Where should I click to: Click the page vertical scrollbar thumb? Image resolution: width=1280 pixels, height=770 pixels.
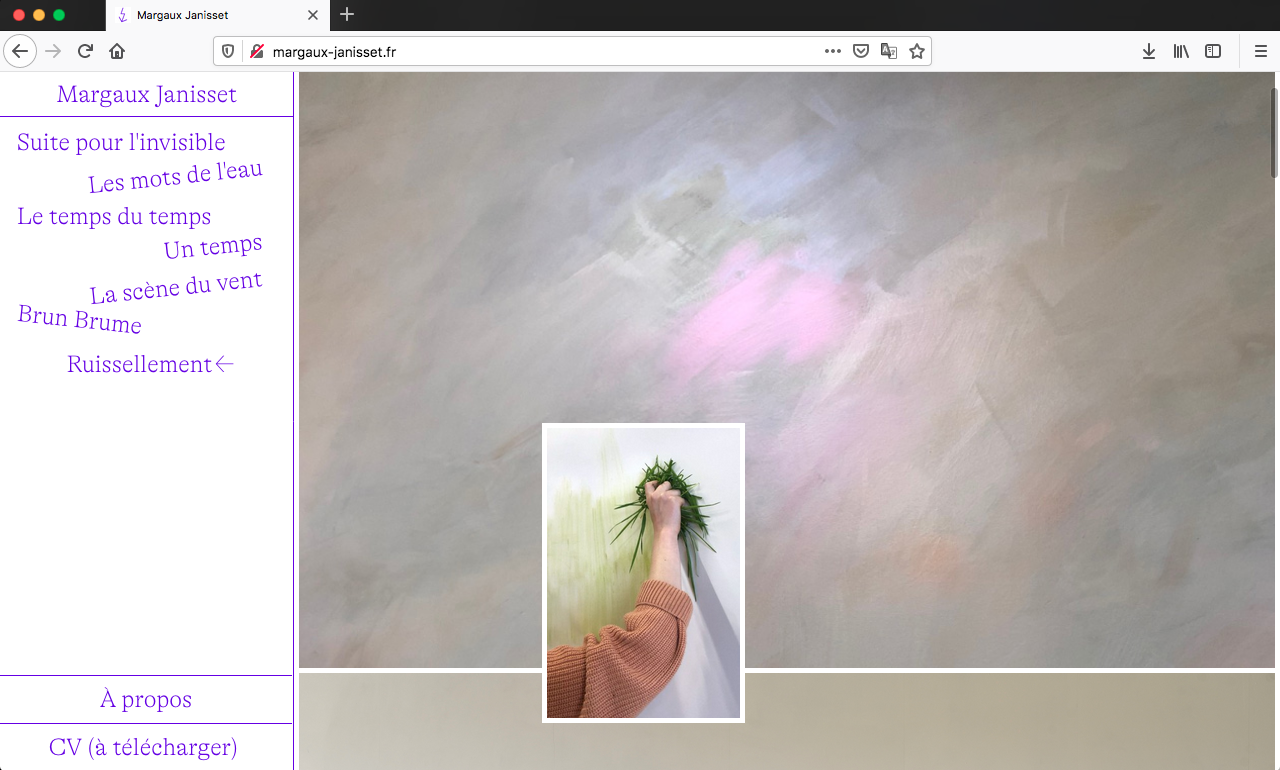pos(1274,133)
